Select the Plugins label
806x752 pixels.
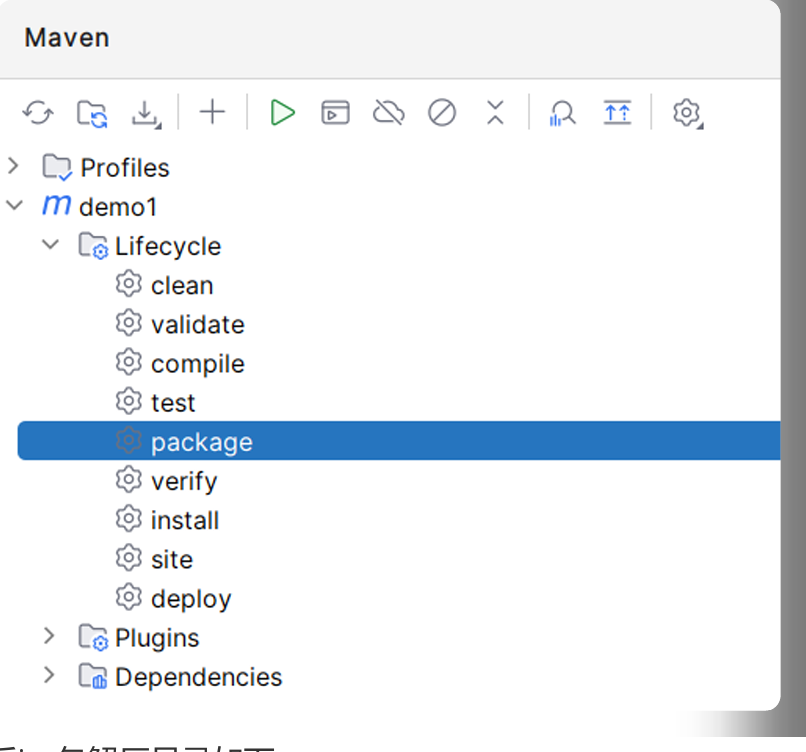pyautogui.click(x=157, y=638)
